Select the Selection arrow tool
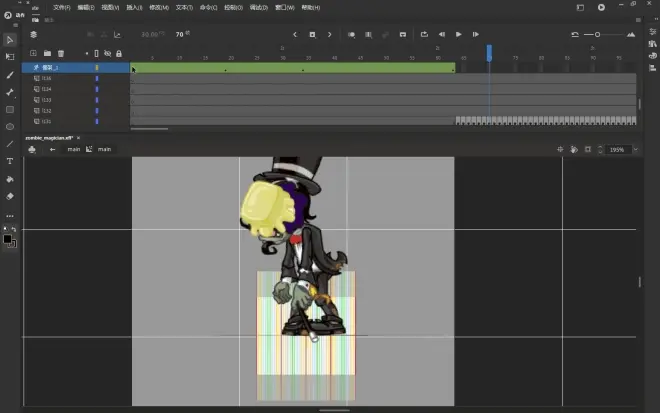 (10, 40)
